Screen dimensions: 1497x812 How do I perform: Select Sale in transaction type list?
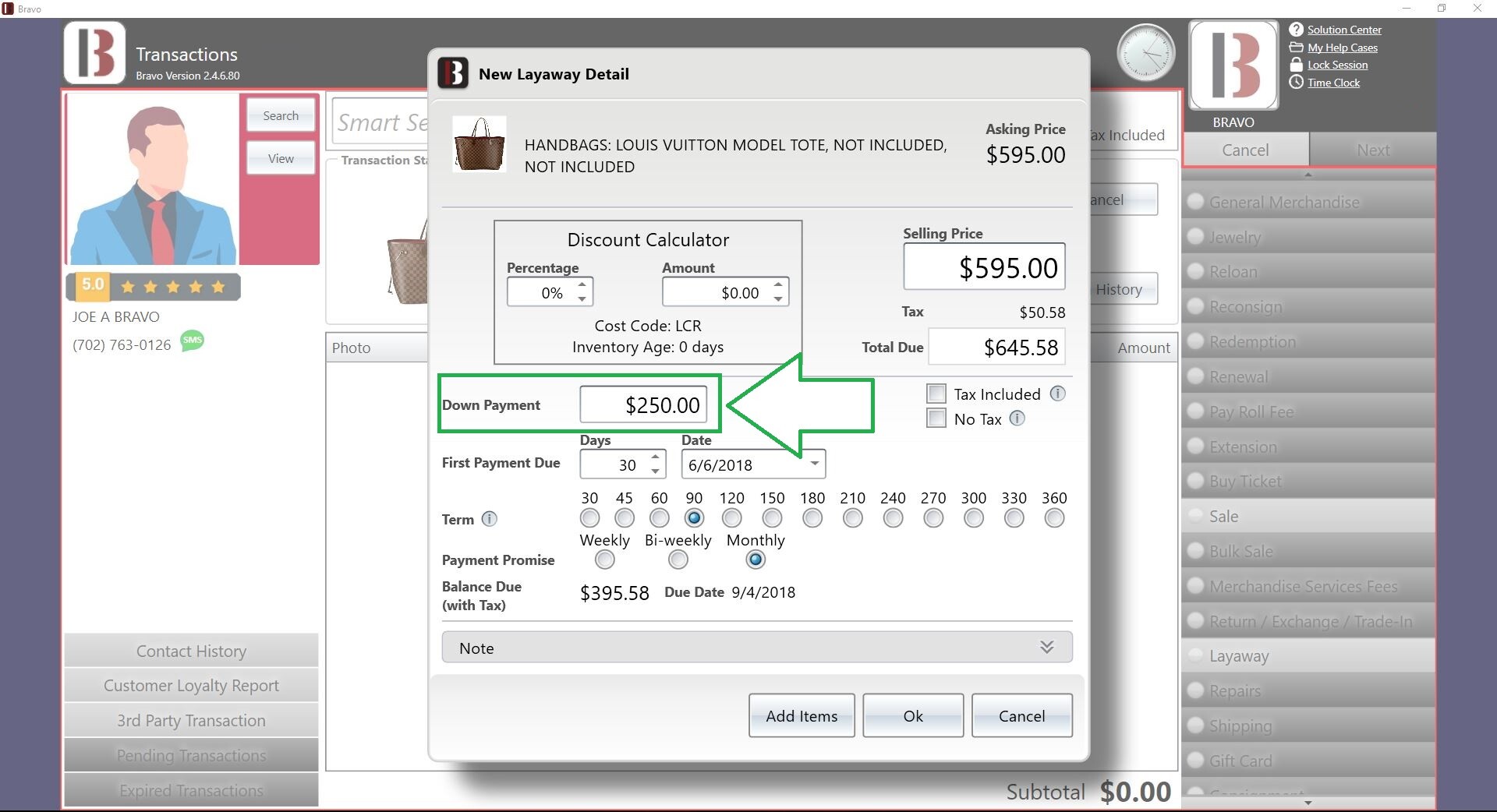tap(1308, 516)
